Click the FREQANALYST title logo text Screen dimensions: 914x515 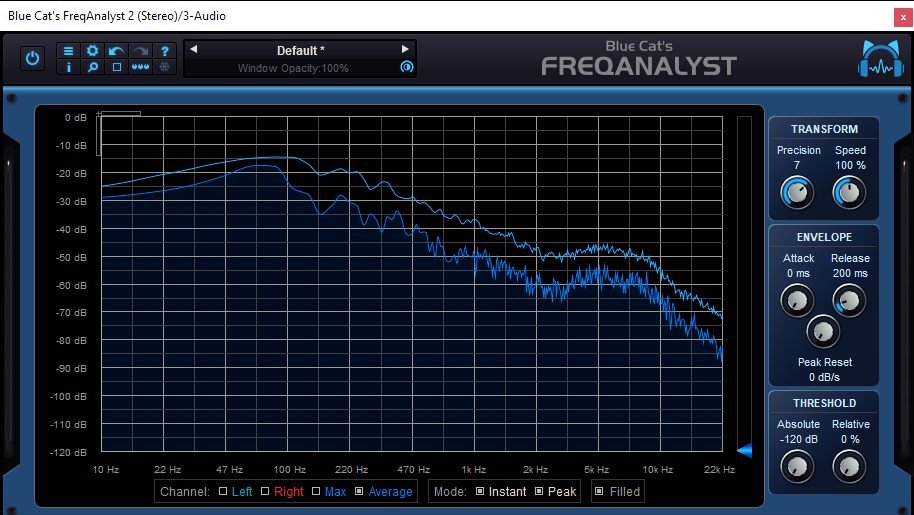(639, 66)
